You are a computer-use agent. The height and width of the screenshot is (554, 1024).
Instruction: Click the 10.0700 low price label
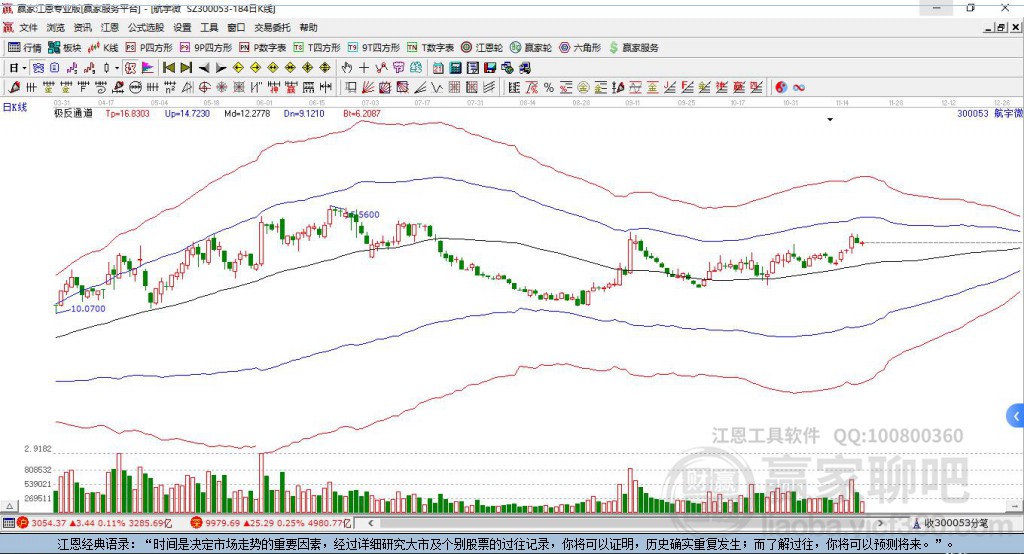point(88,309)
